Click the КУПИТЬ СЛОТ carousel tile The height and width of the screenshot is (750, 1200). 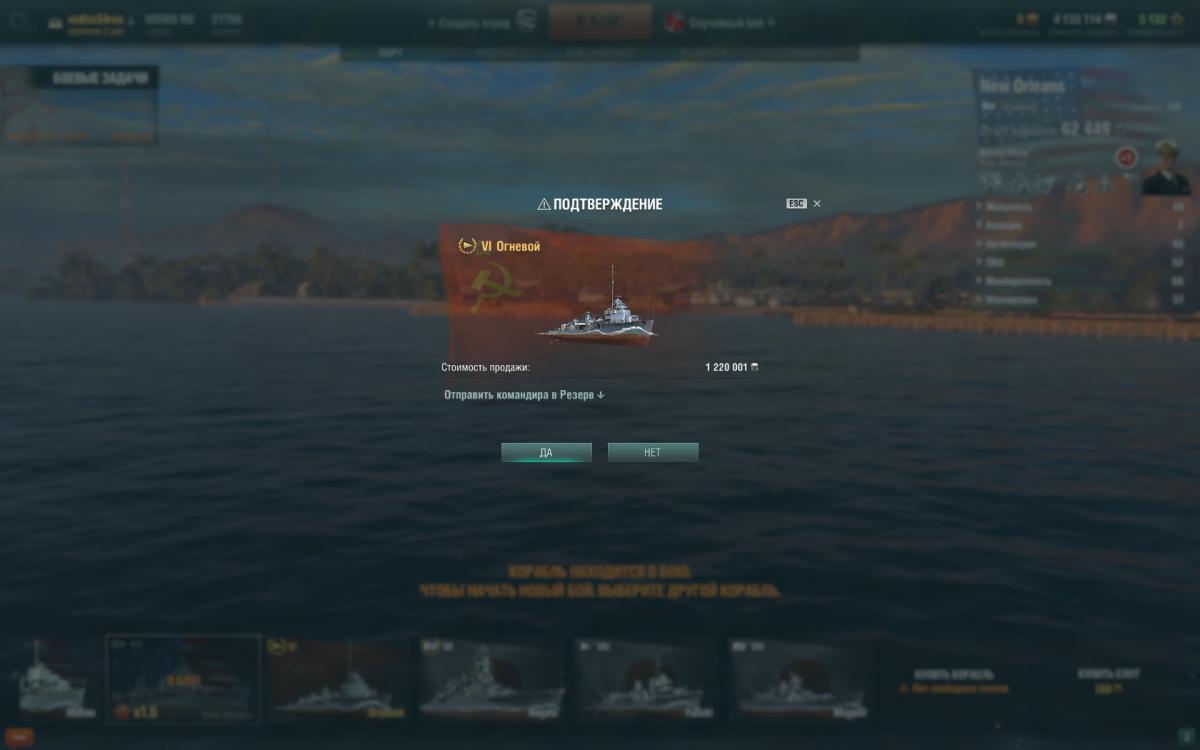tap(1107, 680)
